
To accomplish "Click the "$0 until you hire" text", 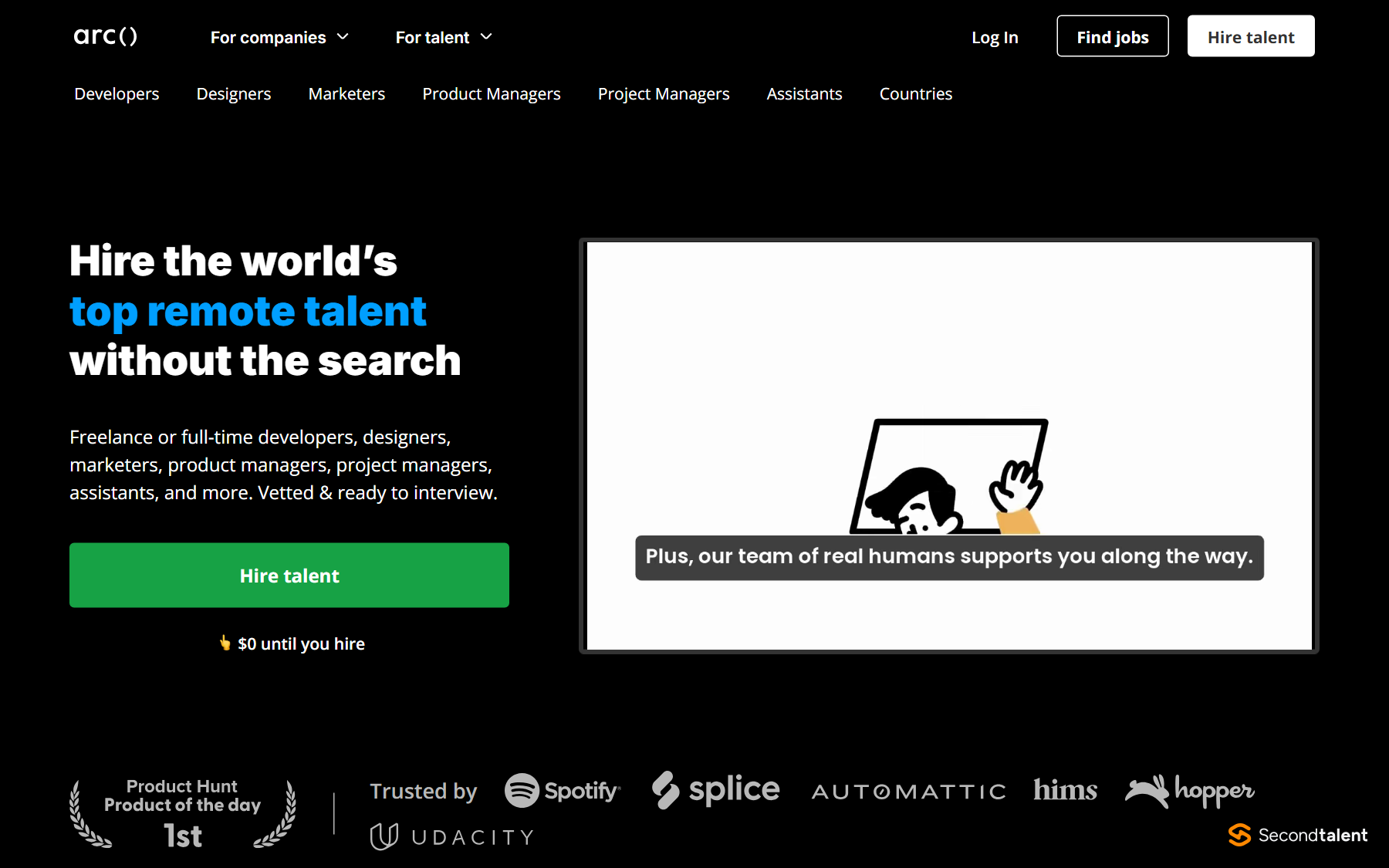I will (301, 643).
